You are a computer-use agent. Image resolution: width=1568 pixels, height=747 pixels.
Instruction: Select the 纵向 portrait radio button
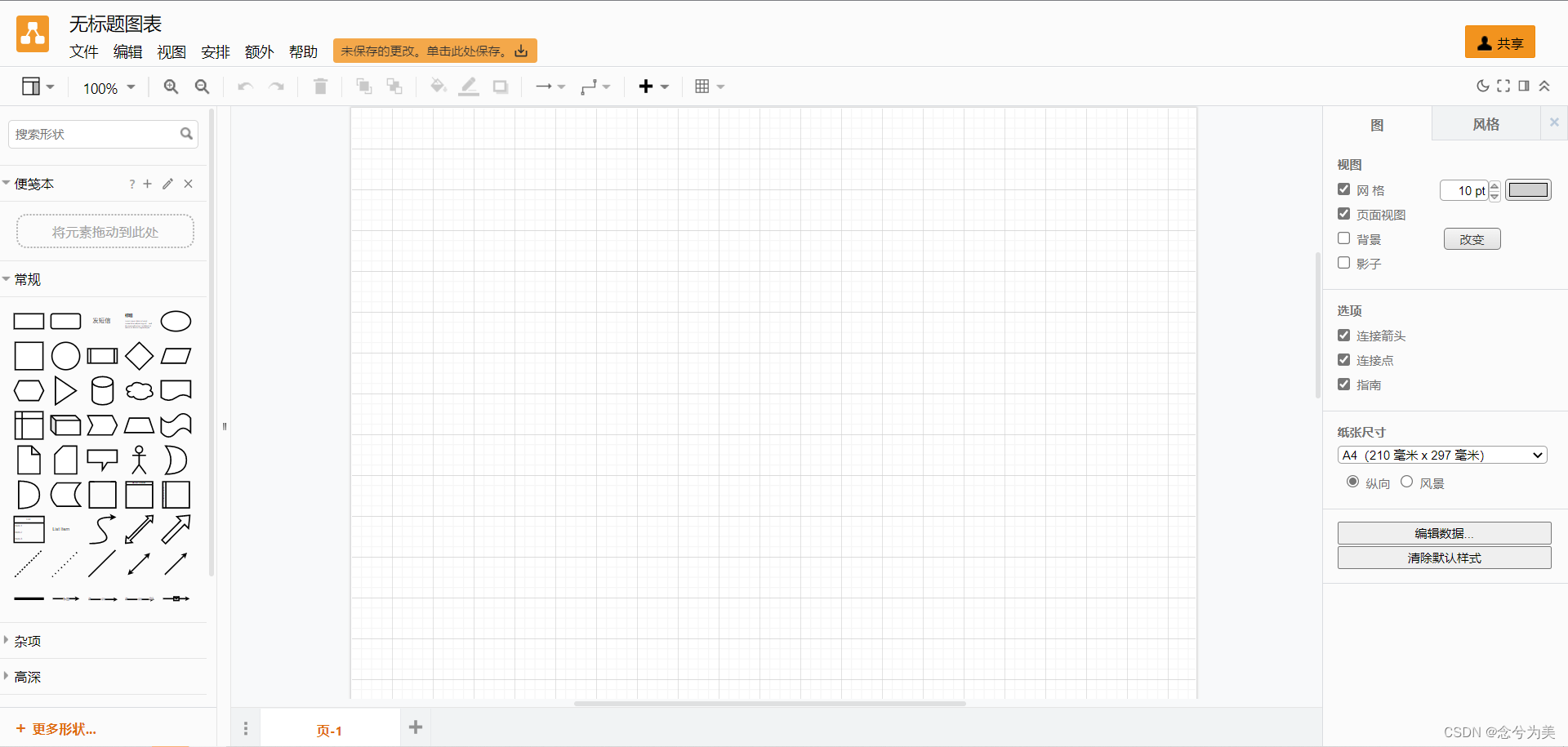point(1352,482)
